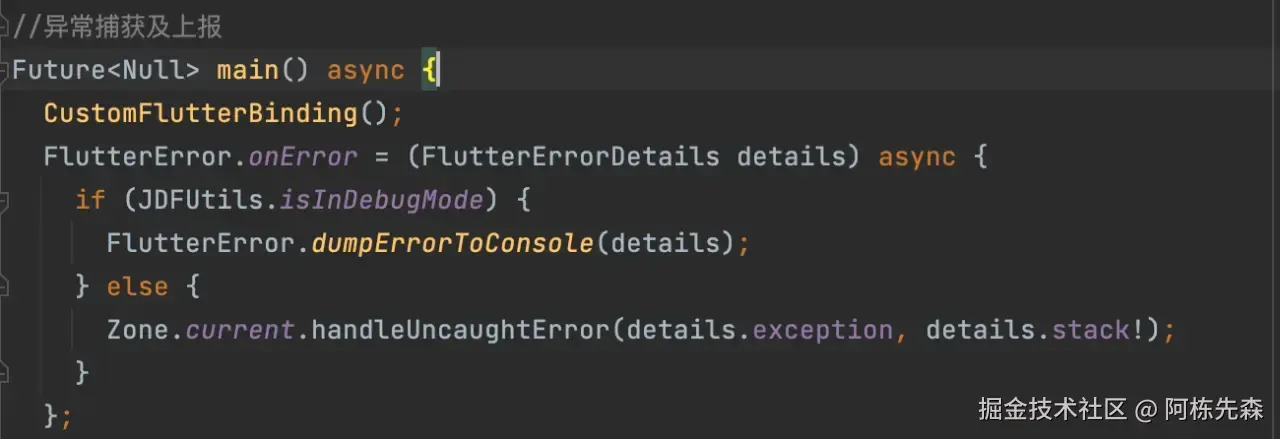
Task: Click the italic current property after Zone
Action: pos(240,330)
